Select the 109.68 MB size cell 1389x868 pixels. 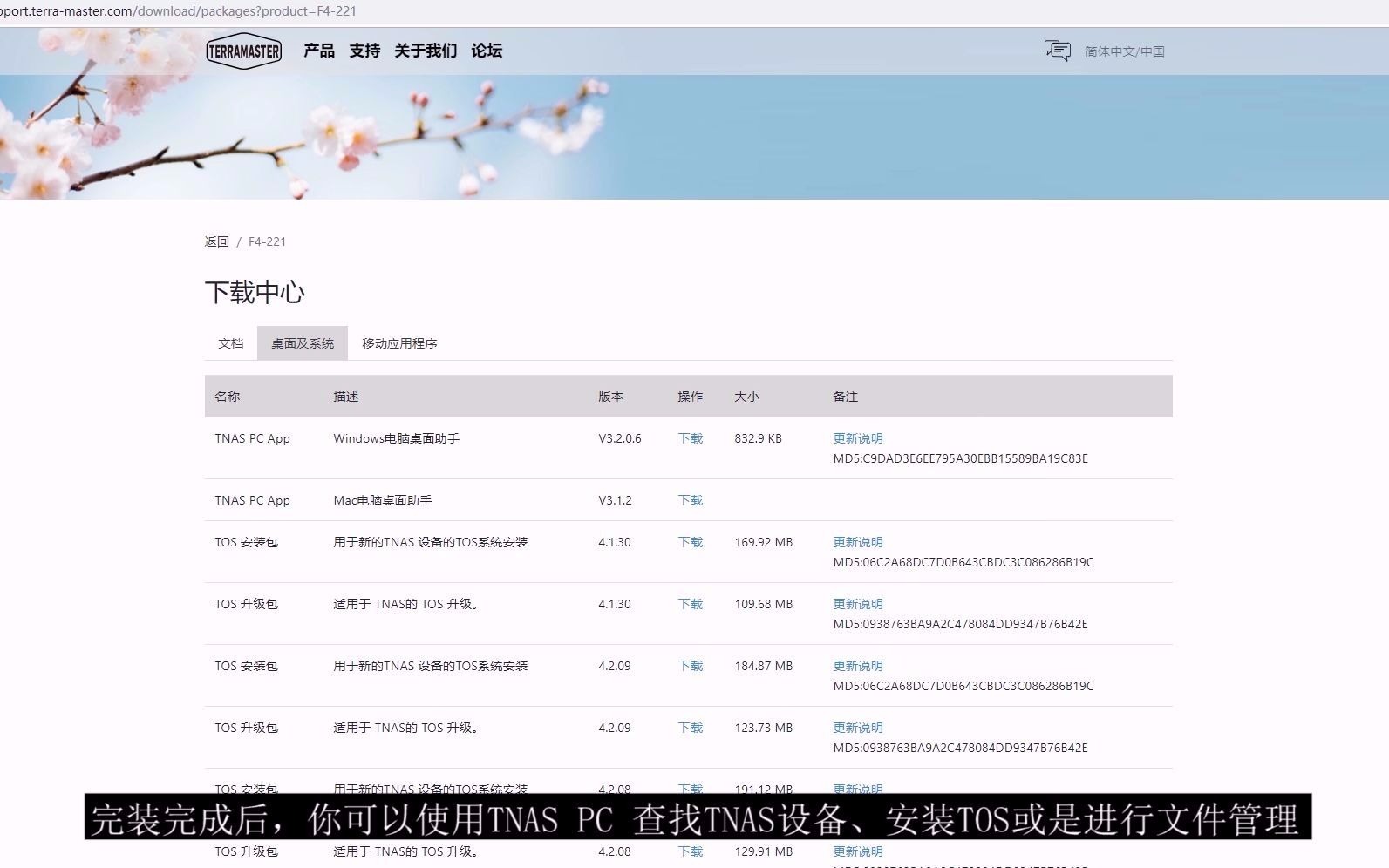pos(764,604)
